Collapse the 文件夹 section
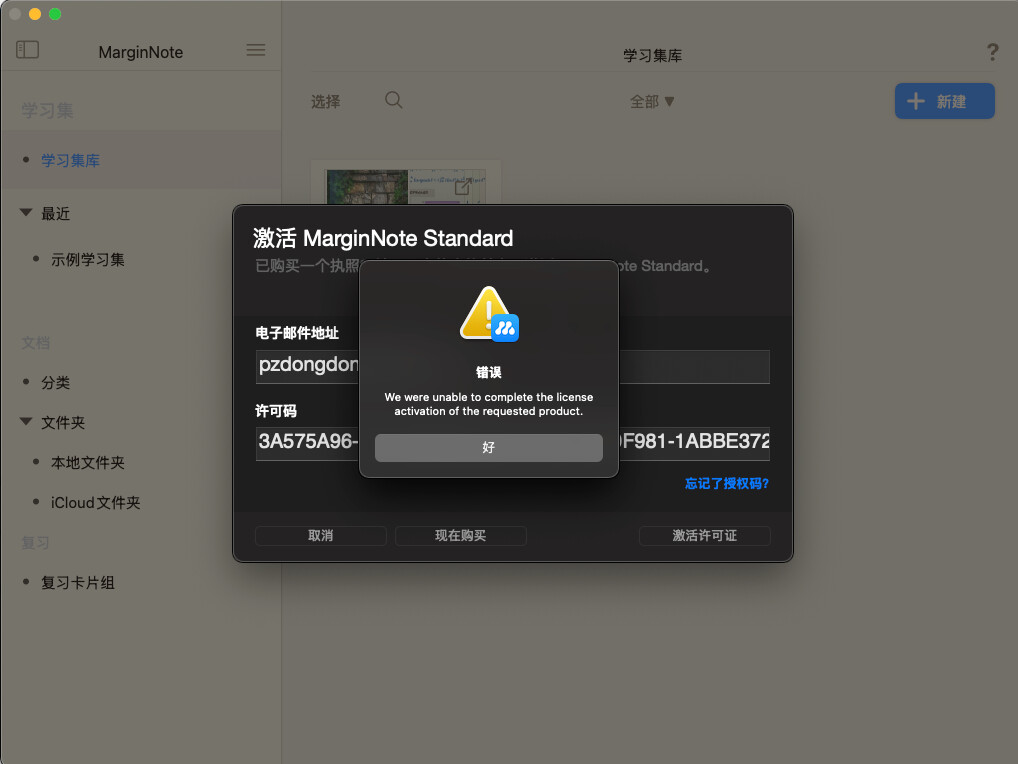Viewport: 1018px width, 764px height. [26, 422]
